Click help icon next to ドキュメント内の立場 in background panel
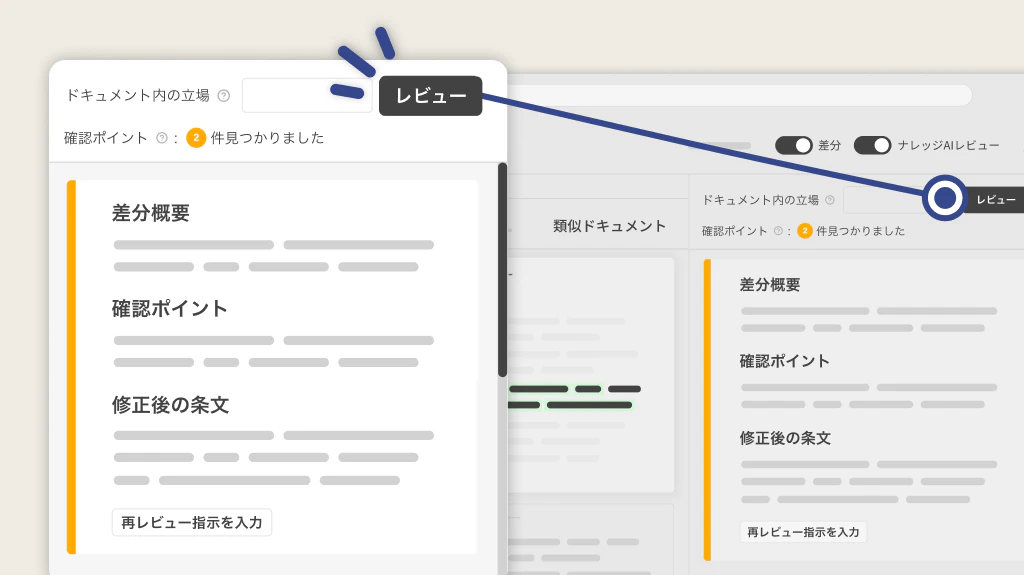Screen dimensions: 1024x575 click(829, 200)
